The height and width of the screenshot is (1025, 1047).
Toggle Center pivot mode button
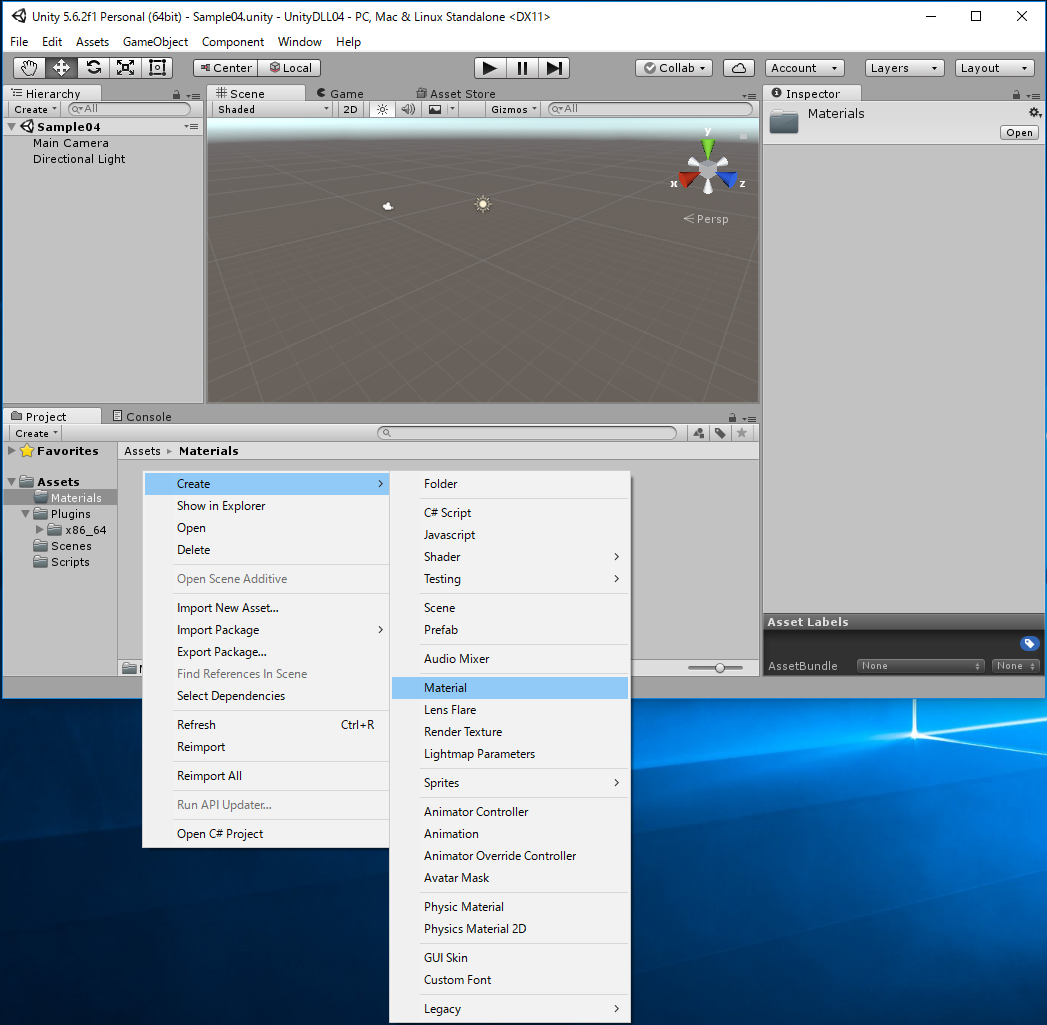225,68
